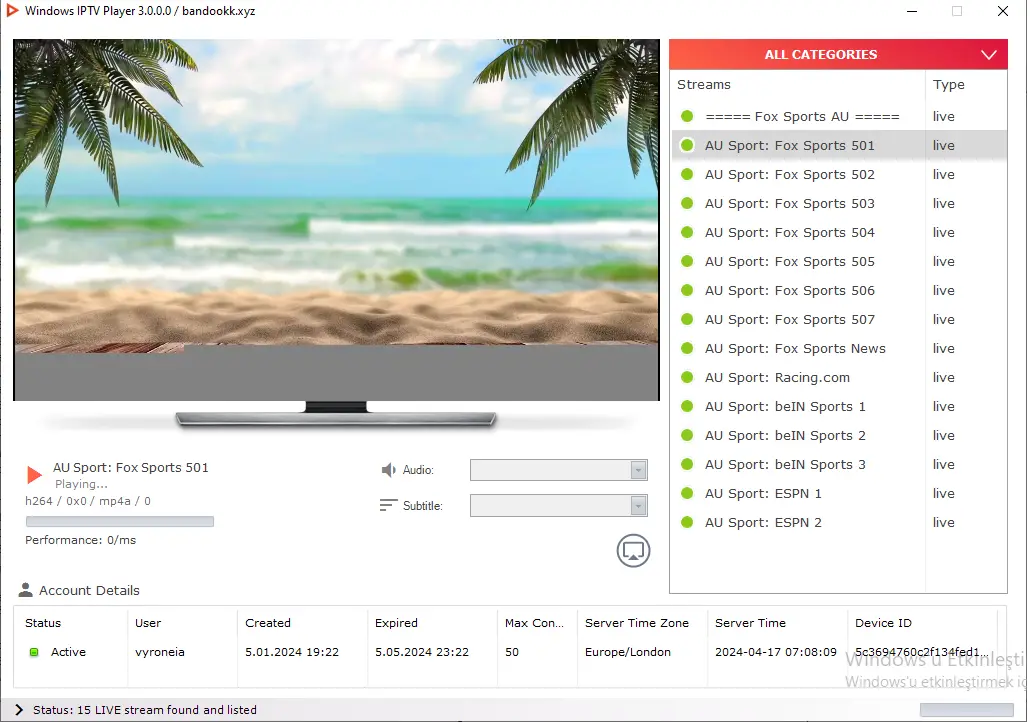Click the status bar progress indicator
1030x722 pixels.
(966, 710)
